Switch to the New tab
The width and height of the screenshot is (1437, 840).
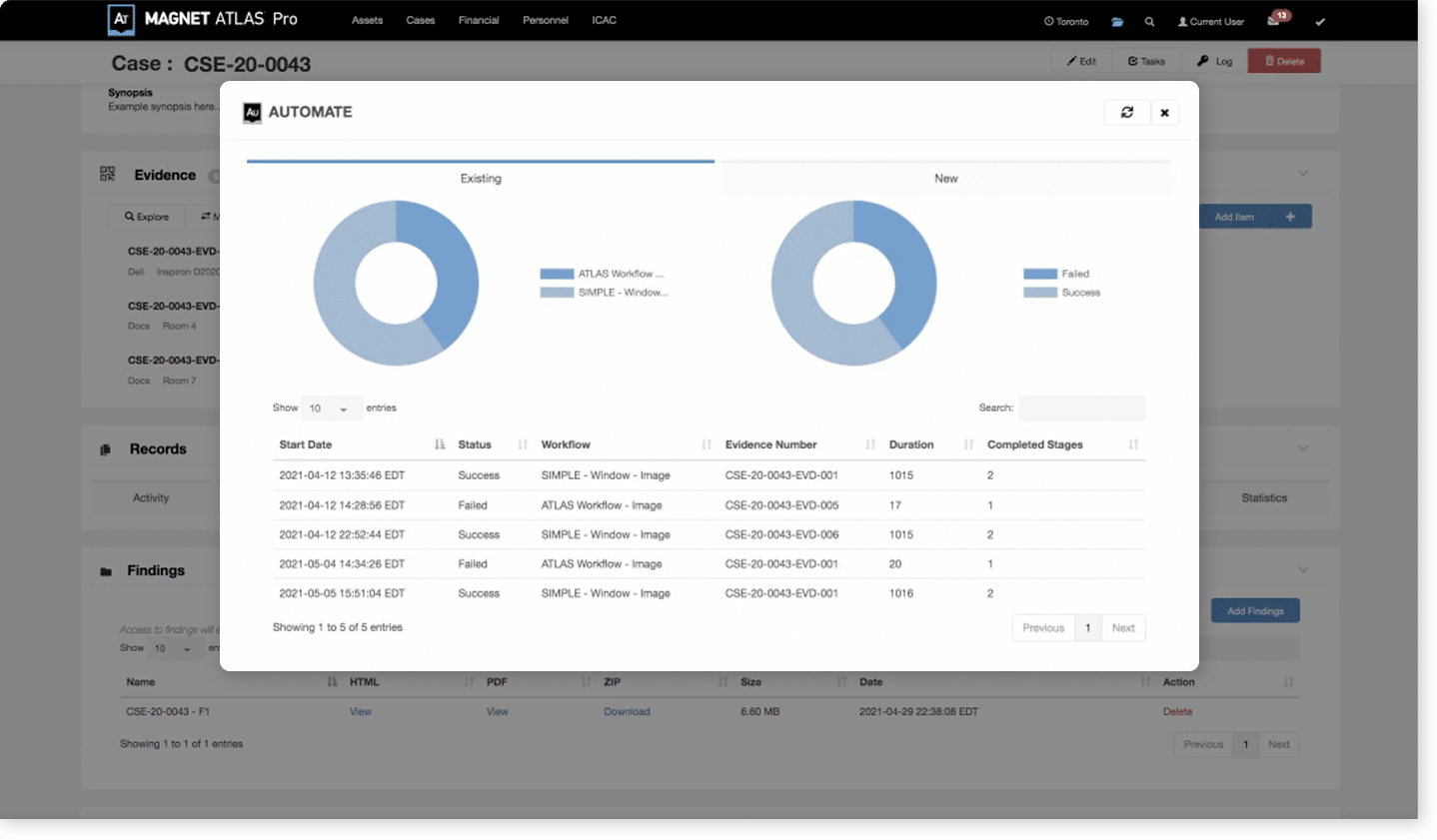(945, 178)
